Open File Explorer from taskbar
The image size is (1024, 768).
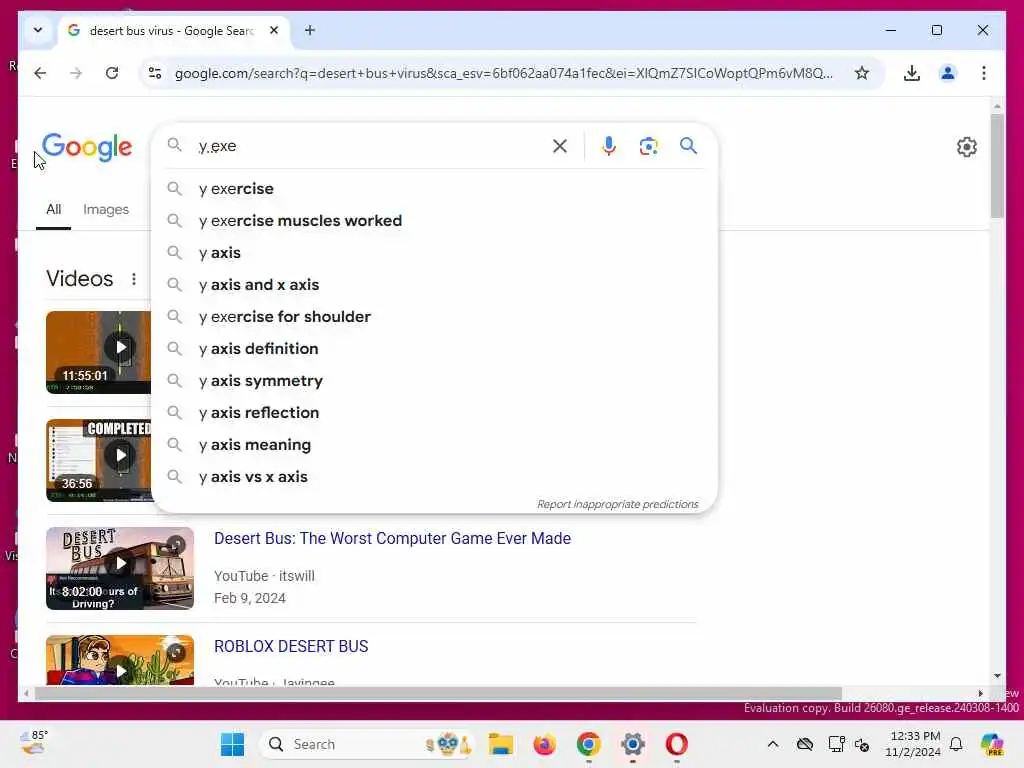pyautogui.click(x=501, y=744)
